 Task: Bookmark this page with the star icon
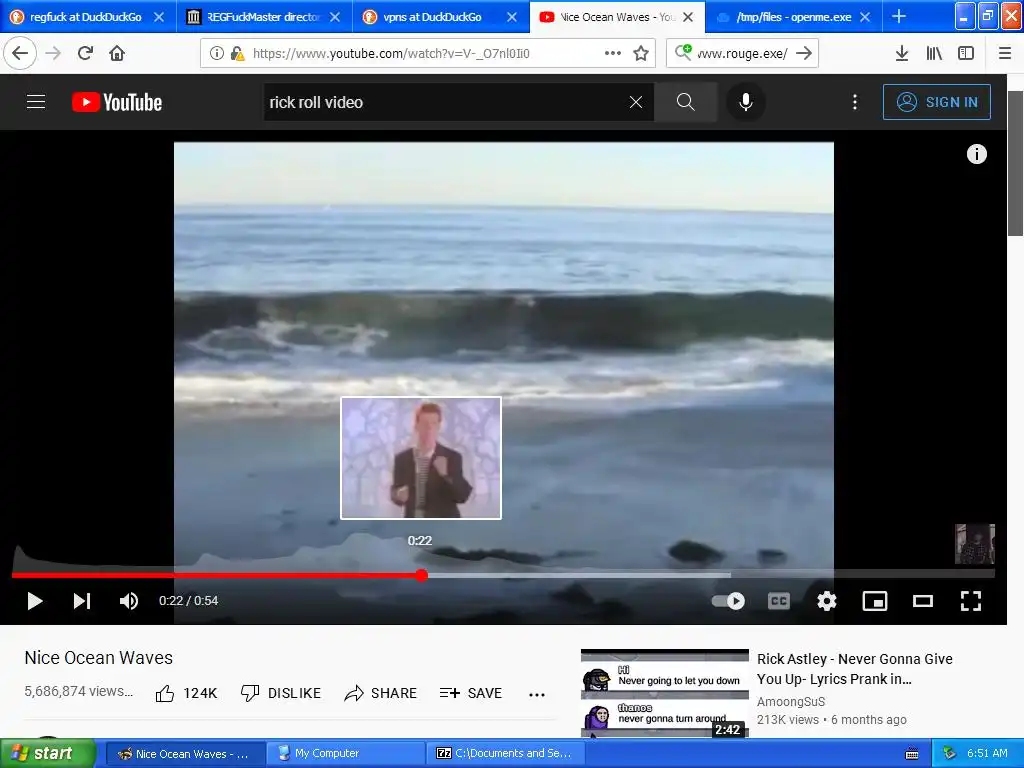click(641, 53)
